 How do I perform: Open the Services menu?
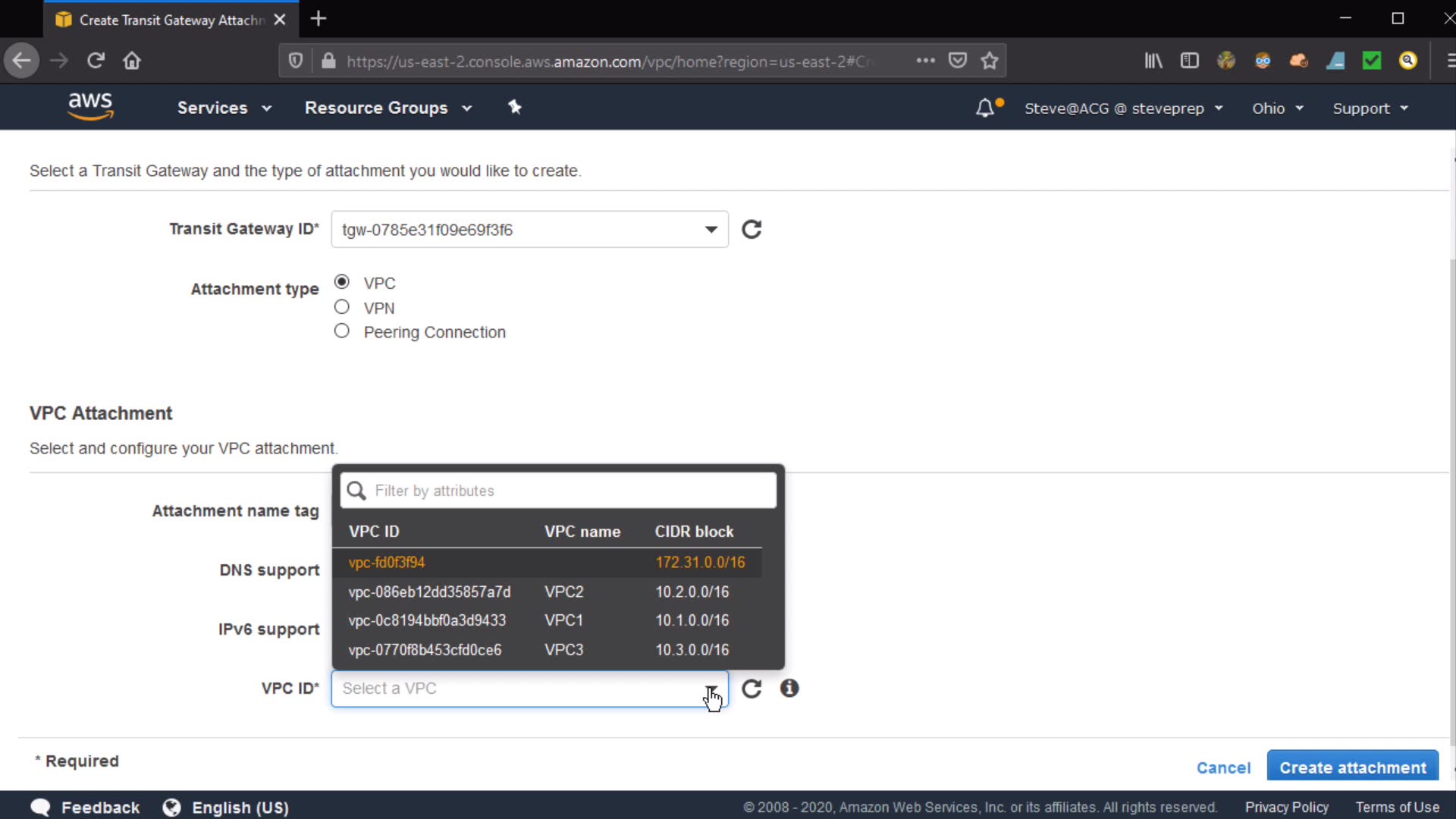coord(224,108)
